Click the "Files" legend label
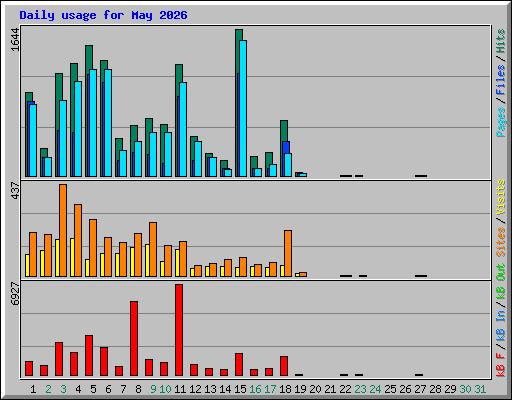This screenshot has height=400, width=512. 500,80
